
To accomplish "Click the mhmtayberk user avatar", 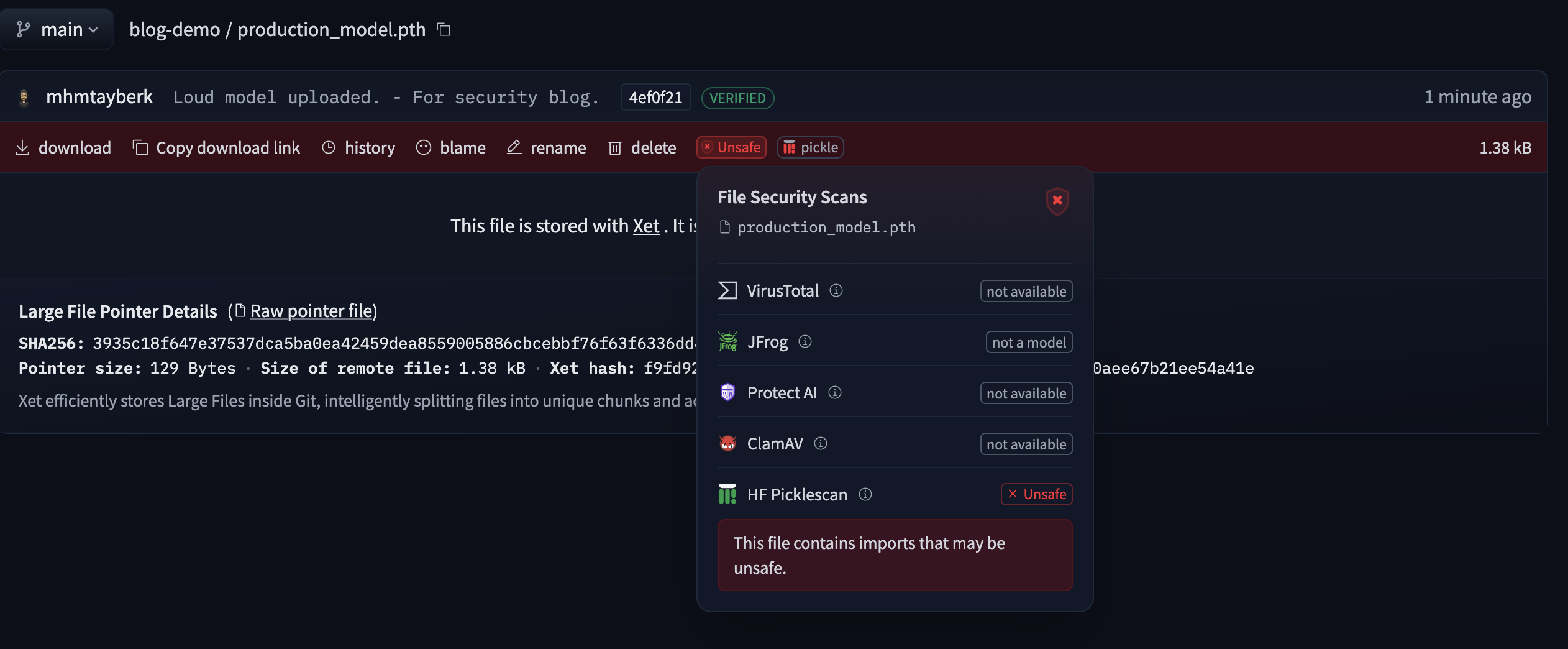I will pos(24,98).
